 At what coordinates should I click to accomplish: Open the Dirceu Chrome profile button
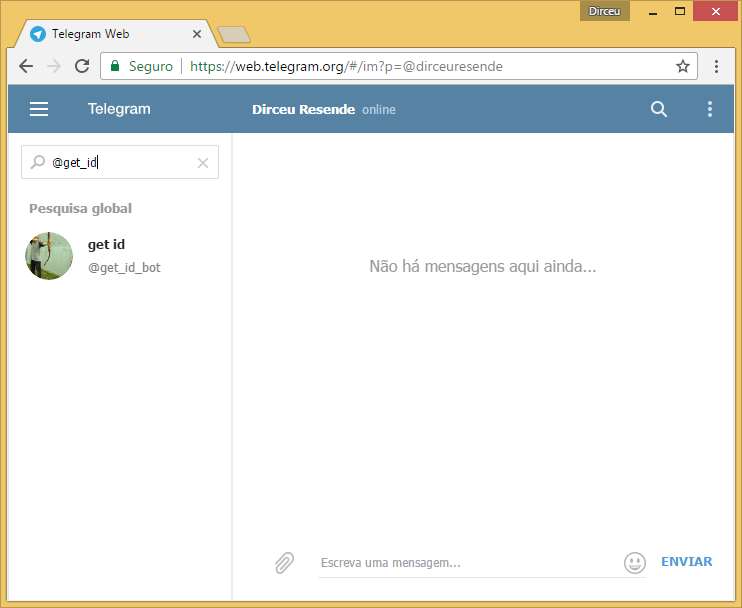(604, 11)
